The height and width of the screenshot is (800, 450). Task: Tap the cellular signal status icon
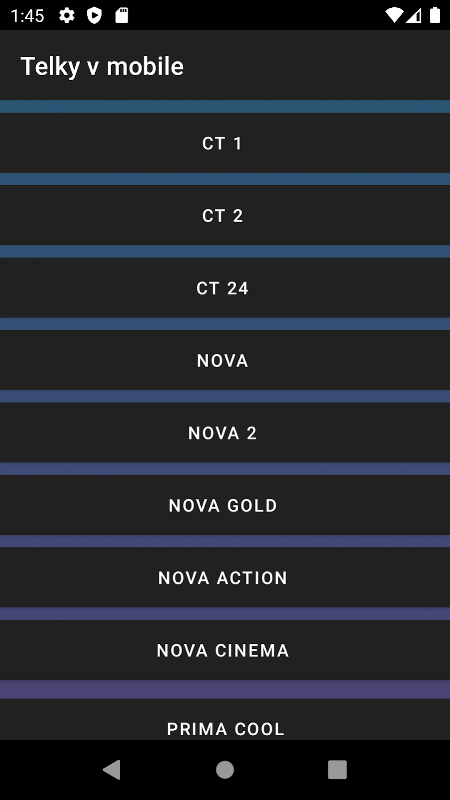[414, 15]
